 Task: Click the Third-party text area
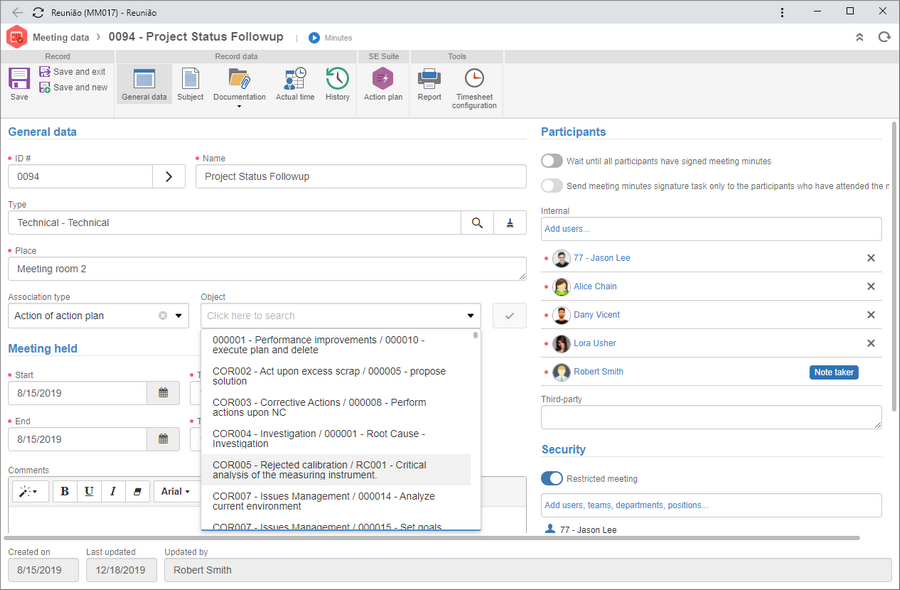(711, 417)
